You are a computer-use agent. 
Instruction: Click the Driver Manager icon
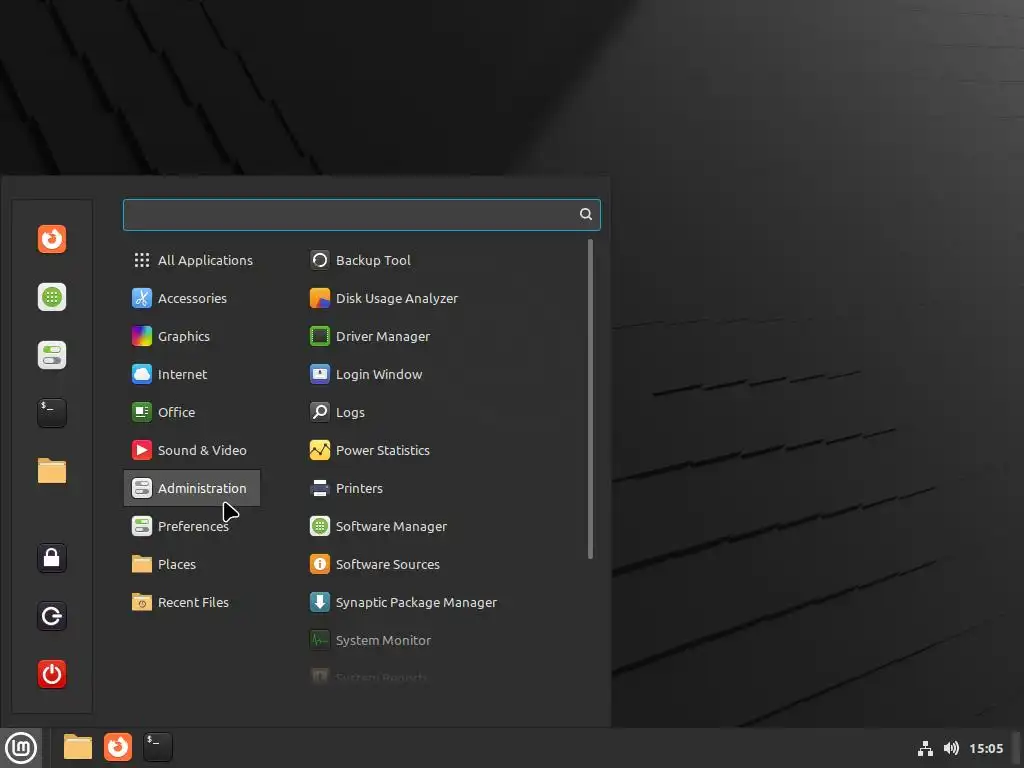(x=319, y=336)
